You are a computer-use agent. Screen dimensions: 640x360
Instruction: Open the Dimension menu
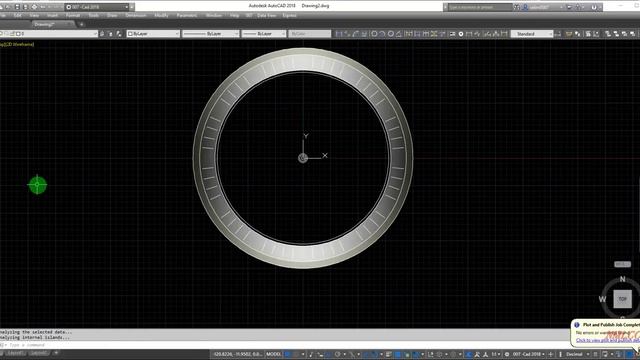pos(136,16)
